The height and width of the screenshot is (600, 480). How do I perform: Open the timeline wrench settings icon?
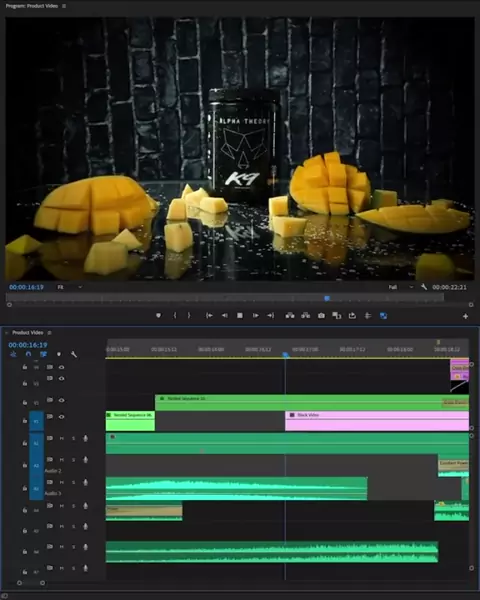pos(74,354)
